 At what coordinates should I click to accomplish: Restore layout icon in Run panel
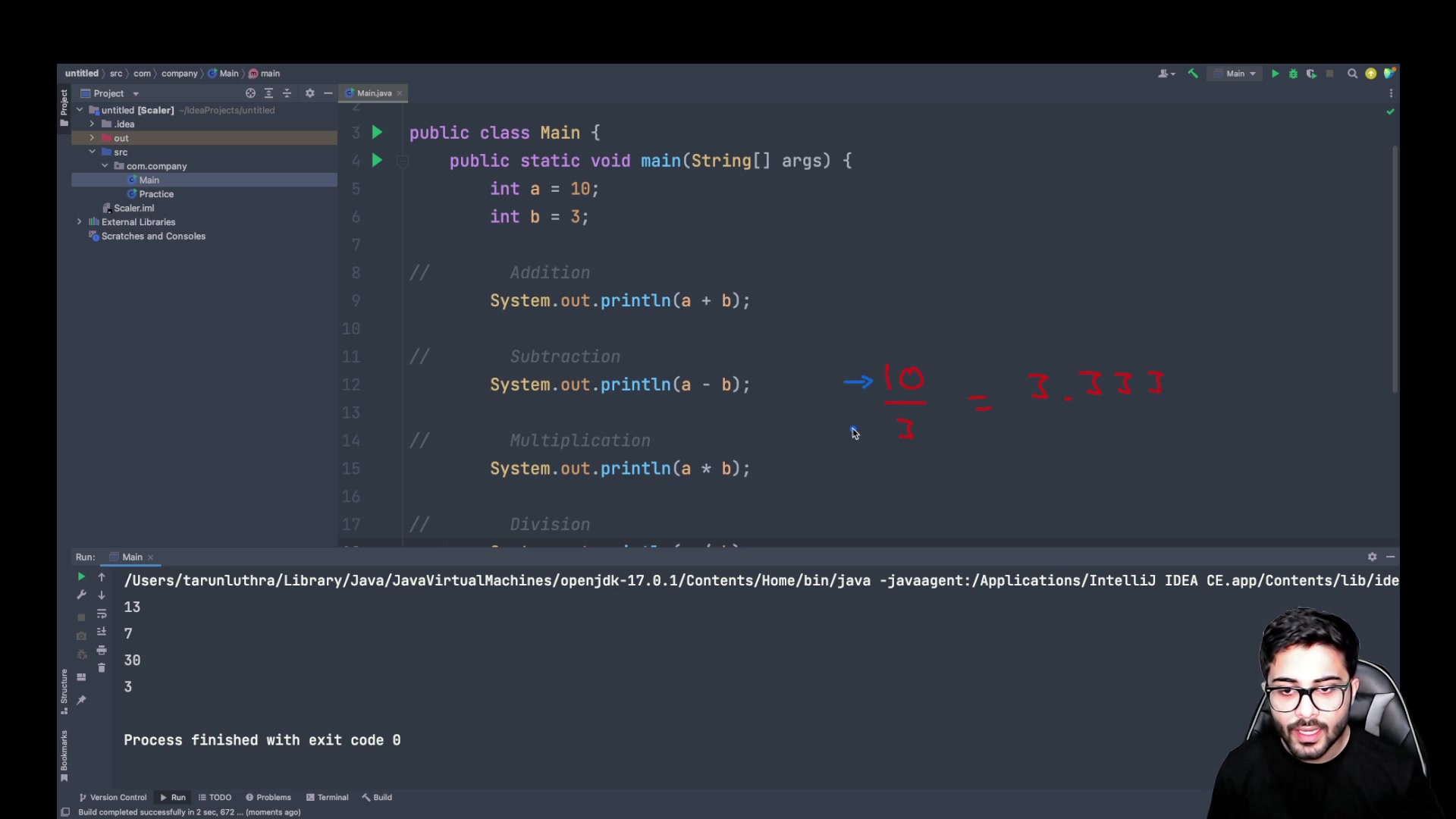click(x=81, y=677)
